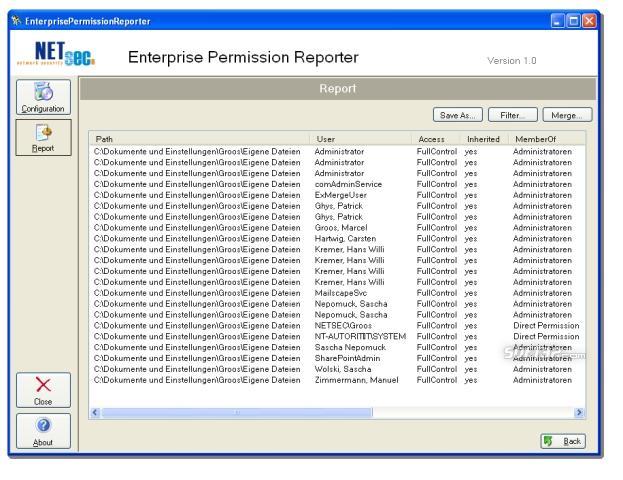
Task: Click Administratoren in the Groos, Marcel row
Action: (x=542, y=228)
